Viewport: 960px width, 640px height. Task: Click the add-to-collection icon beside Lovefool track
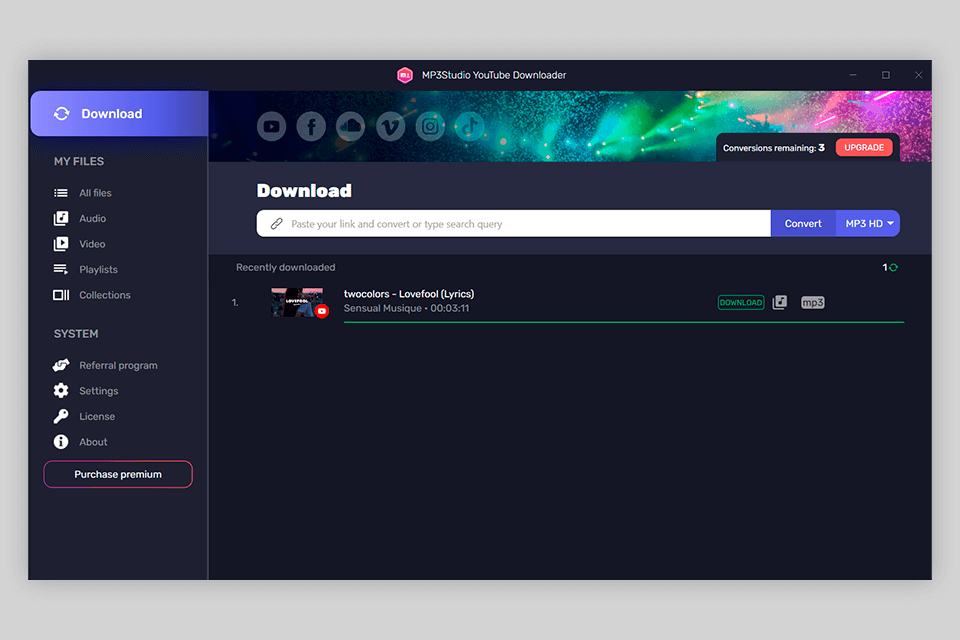pos(780,302)
